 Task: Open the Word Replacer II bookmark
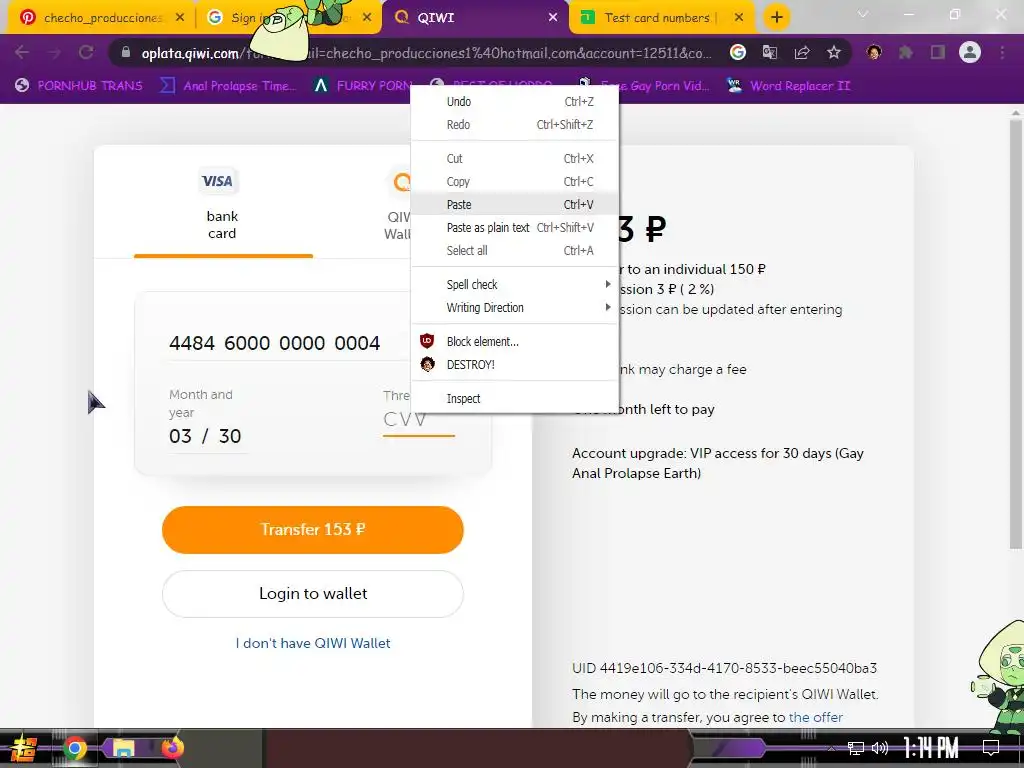click(x=789, y=86)
